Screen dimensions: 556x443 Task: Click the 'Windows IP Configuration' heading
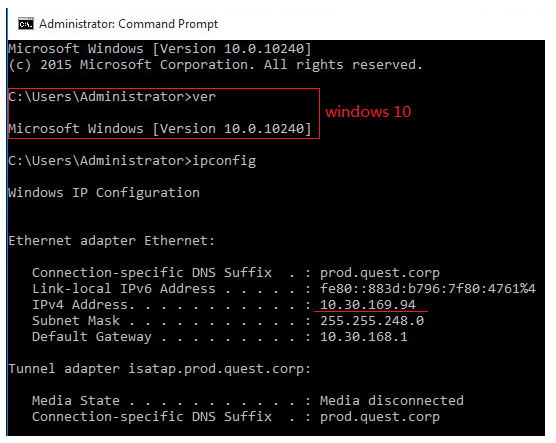[104, 193]
